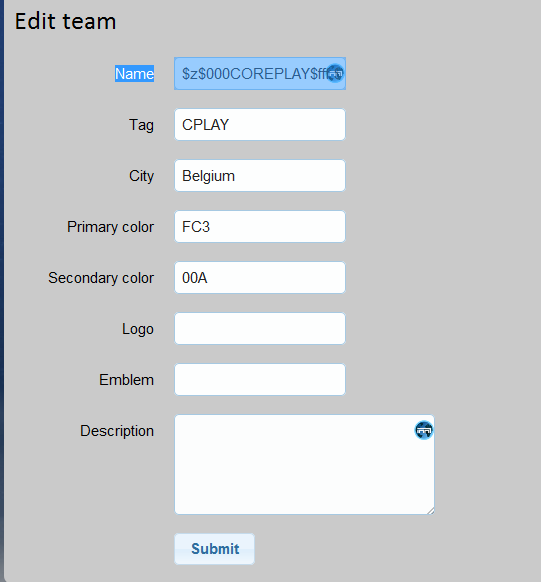Click the Description label
This screenshot has width=541, height=582.
[x=117, y=431]
